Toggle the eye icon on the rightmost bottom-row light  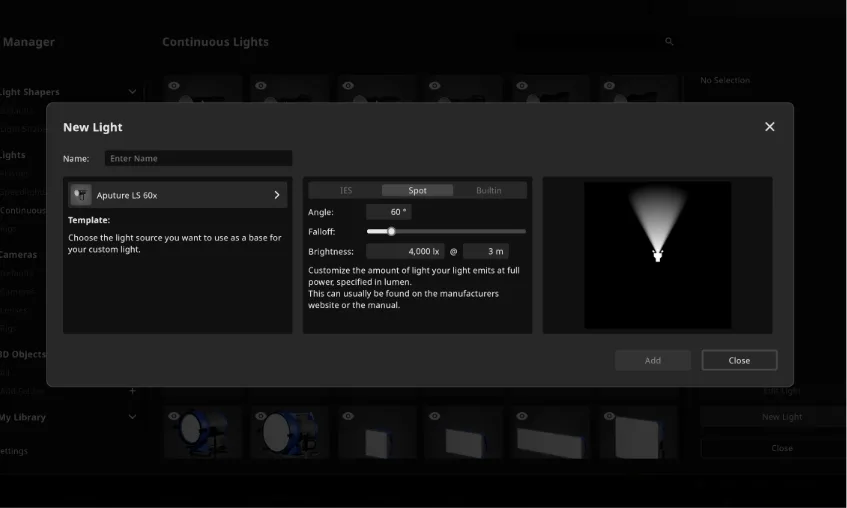click(609, 416)
